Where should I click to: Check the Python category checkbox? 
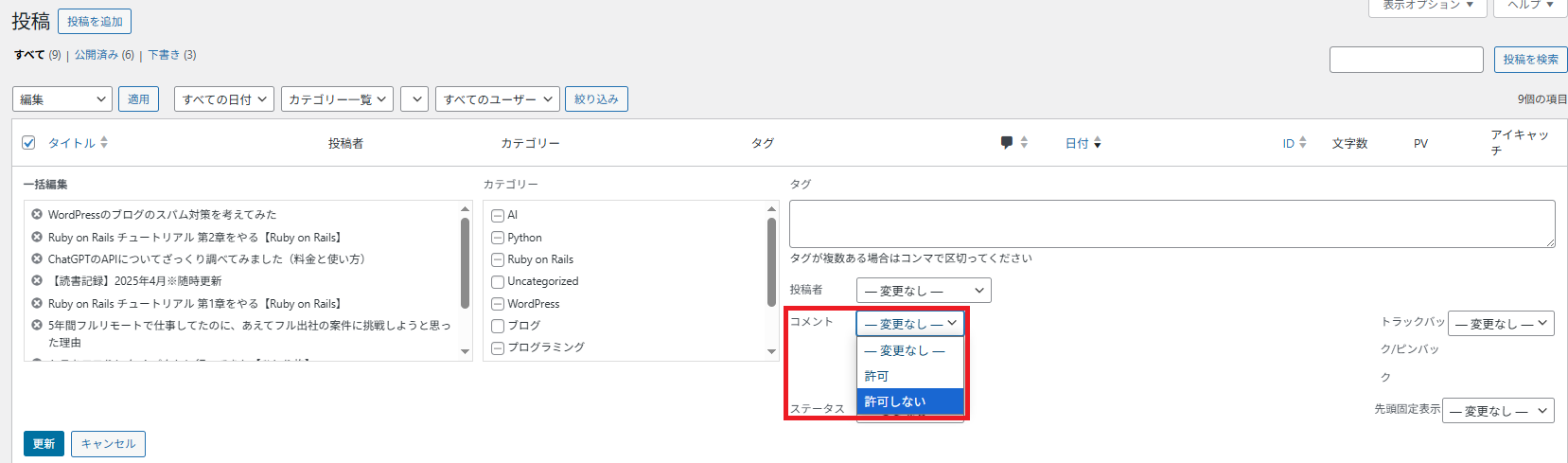point(498,238)
